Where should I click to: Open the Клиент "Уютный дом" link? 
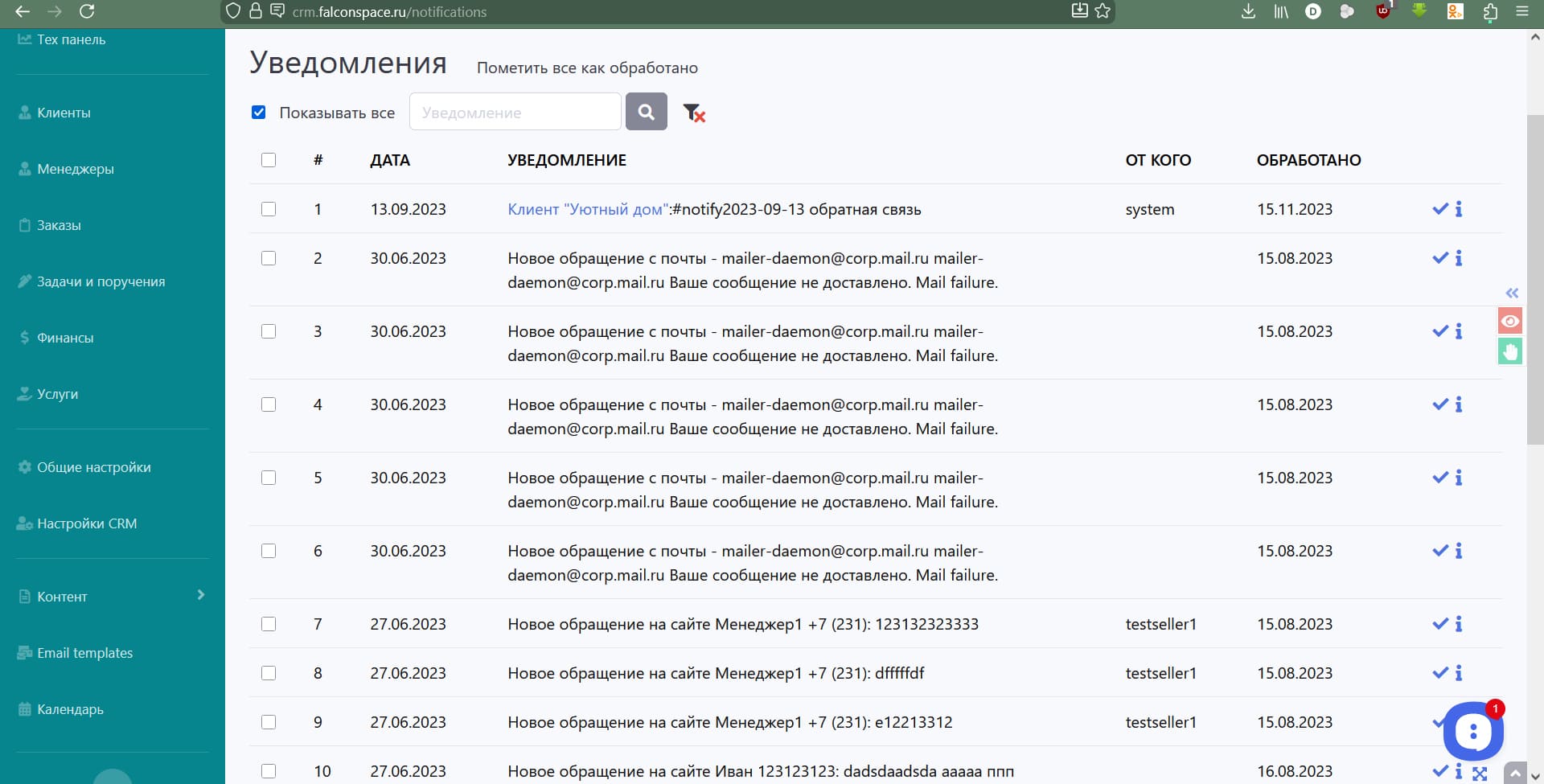[587, 209]
